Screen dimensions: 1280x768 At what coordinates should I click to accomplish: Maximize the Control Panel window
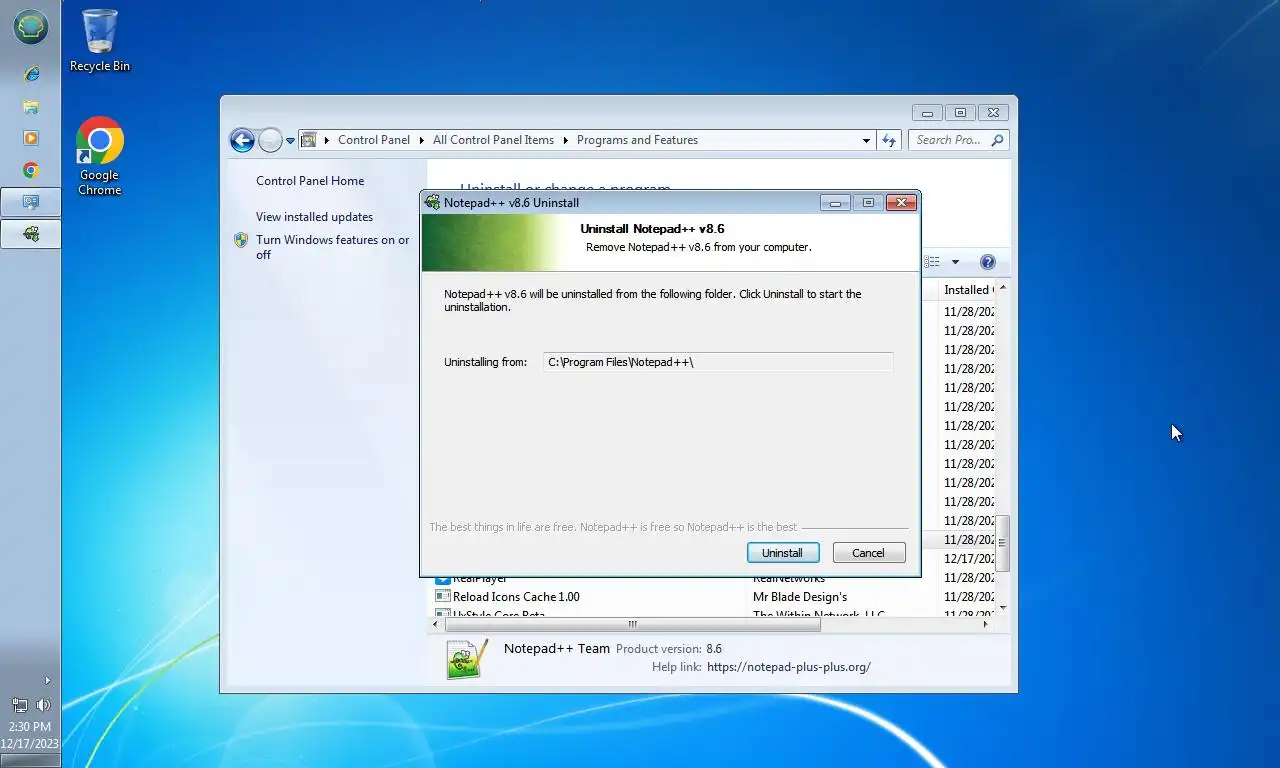pyautogui.click(x=960, y=113)
